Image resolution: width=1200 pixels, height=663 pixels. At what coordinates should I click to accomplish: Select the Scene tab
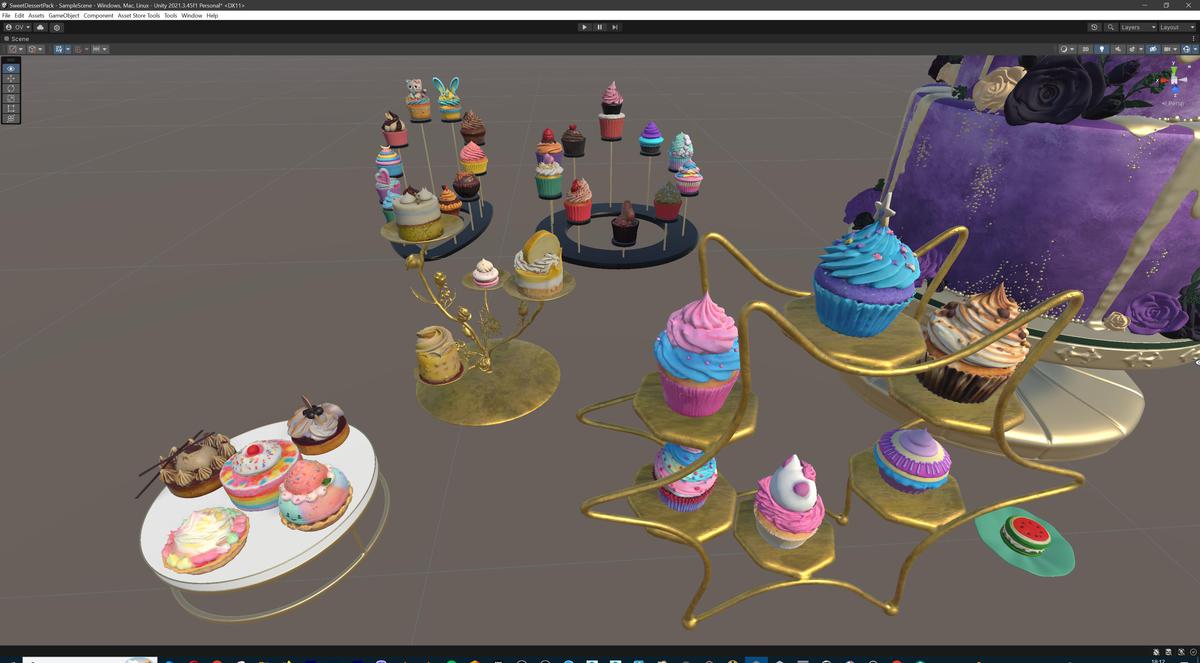click(x=17, y=38)
